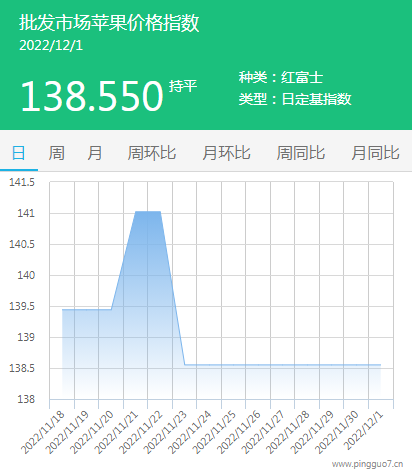Click the 持平 status label
This screenshot has height=474, width=412.
pyautogui.click(x=183, y=86)
